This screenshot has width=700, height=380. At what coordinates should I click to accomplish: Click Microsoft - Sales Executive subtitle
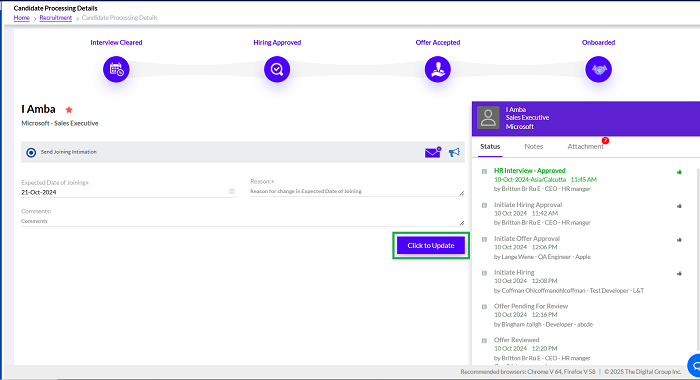coord(60,123)
